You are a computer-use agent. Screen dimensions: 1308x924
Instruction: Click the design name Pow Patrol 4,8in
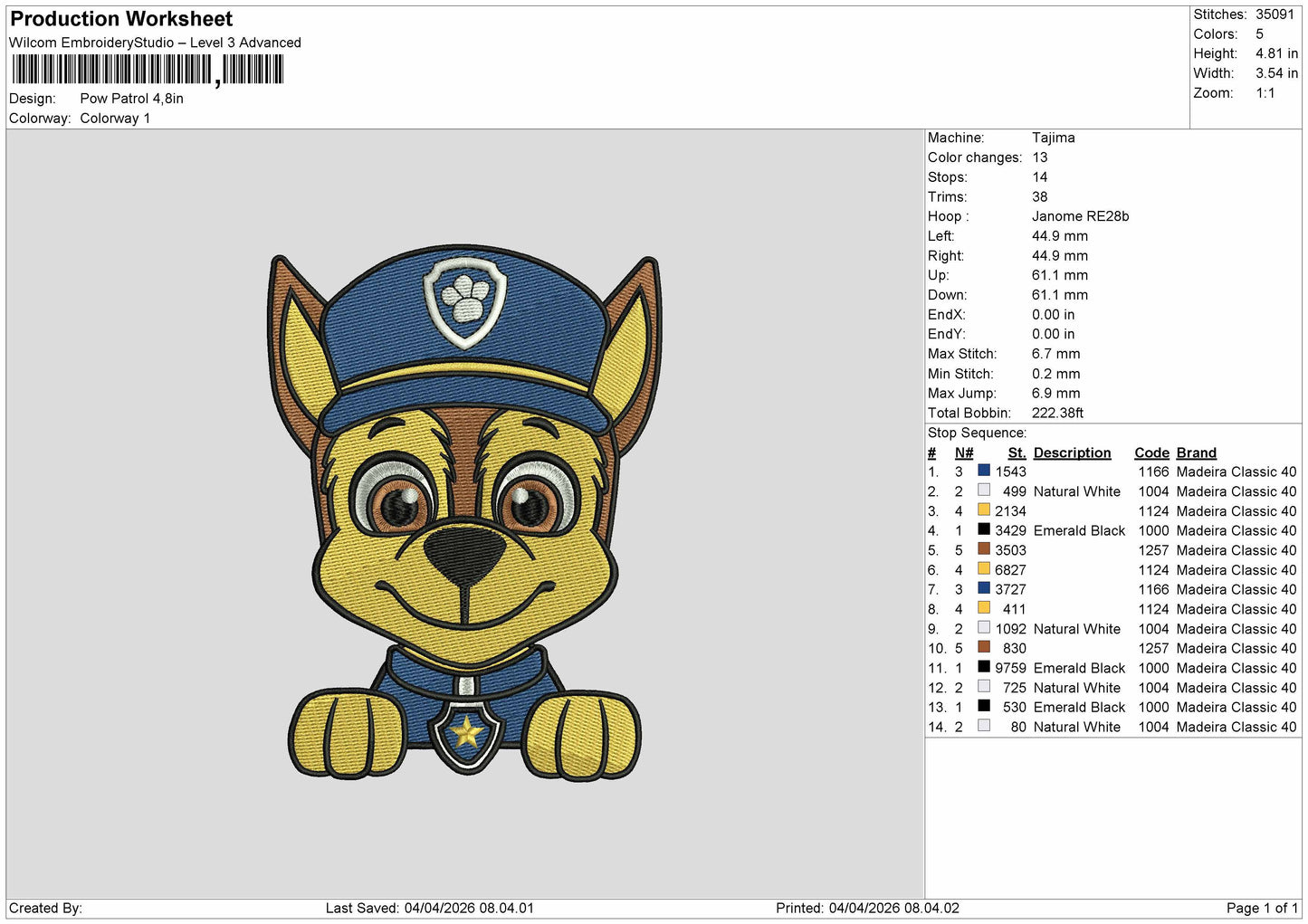click(x=131, y=99)
